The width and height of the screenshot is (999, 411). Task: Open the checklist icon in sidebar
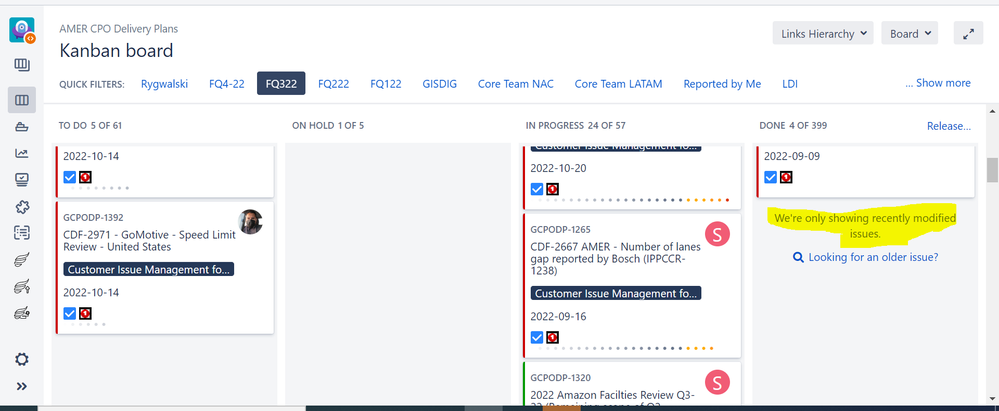[x=22, y=233]
